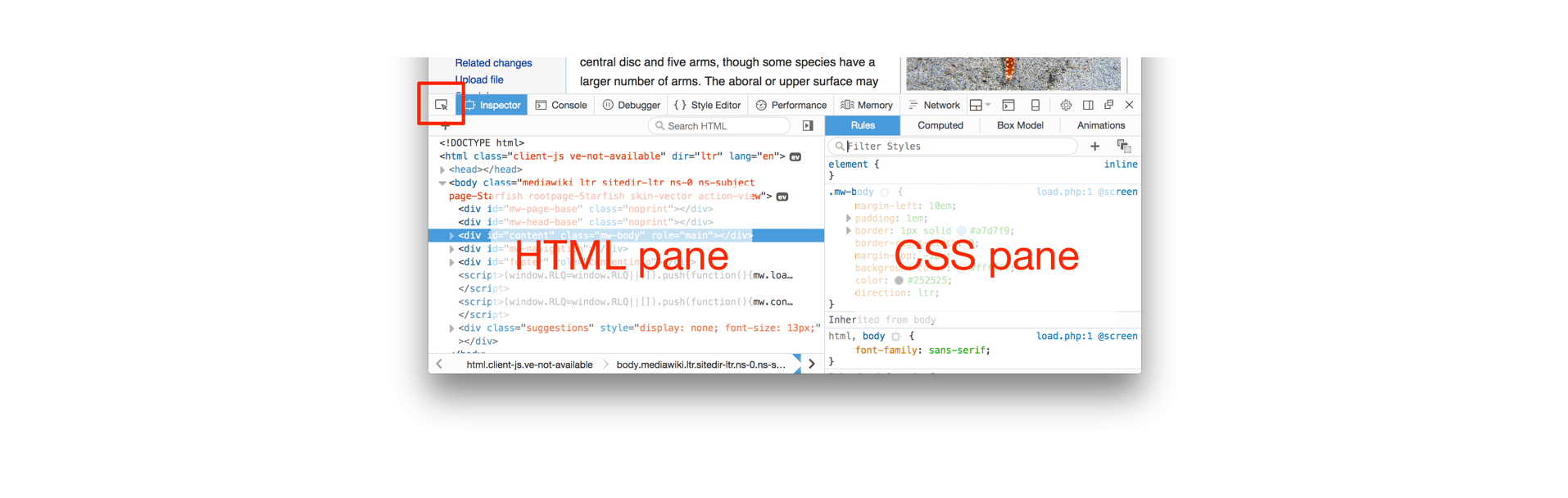Open developer tools settings gear
This screenshot has height=498, width=1568.
(x=1066, y=105)
